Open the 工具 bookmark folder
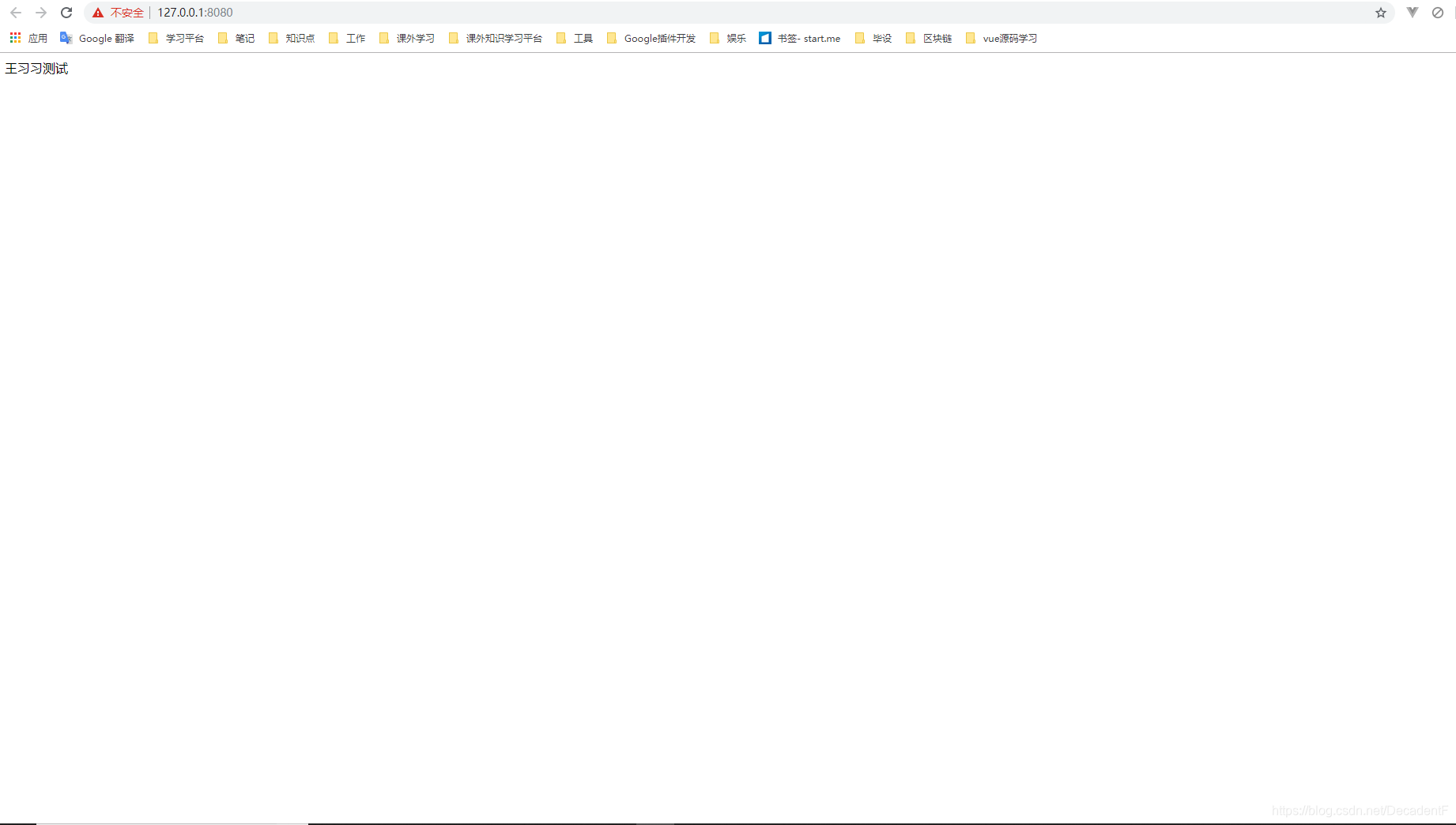1456x825 pixels. coord(575,38)
